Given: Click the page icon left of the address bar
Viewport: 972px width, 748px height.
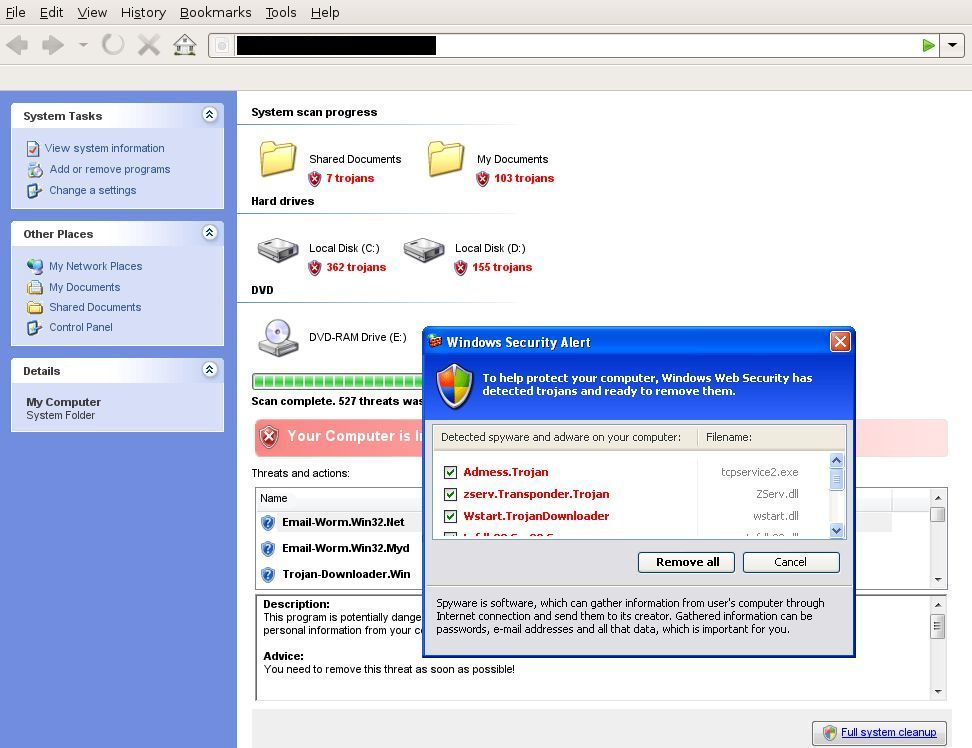Looking at the screenshot, I should point(221,45).
